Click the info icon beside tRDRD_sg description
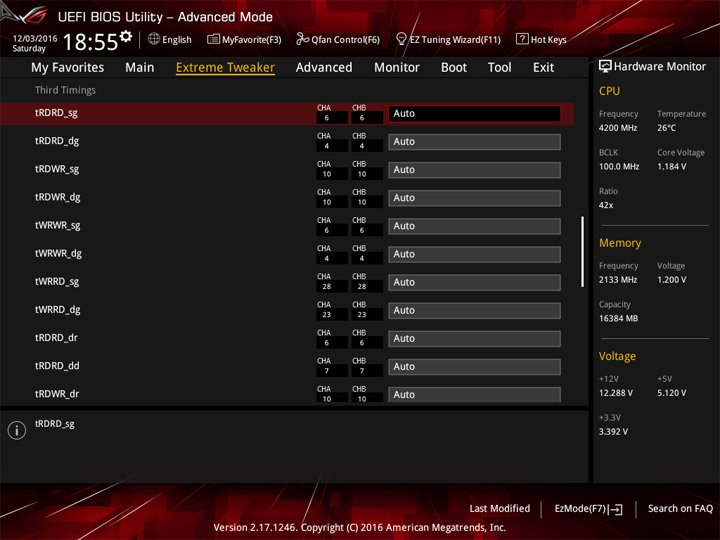Screen dimensions: 720x540 [17, 430]
